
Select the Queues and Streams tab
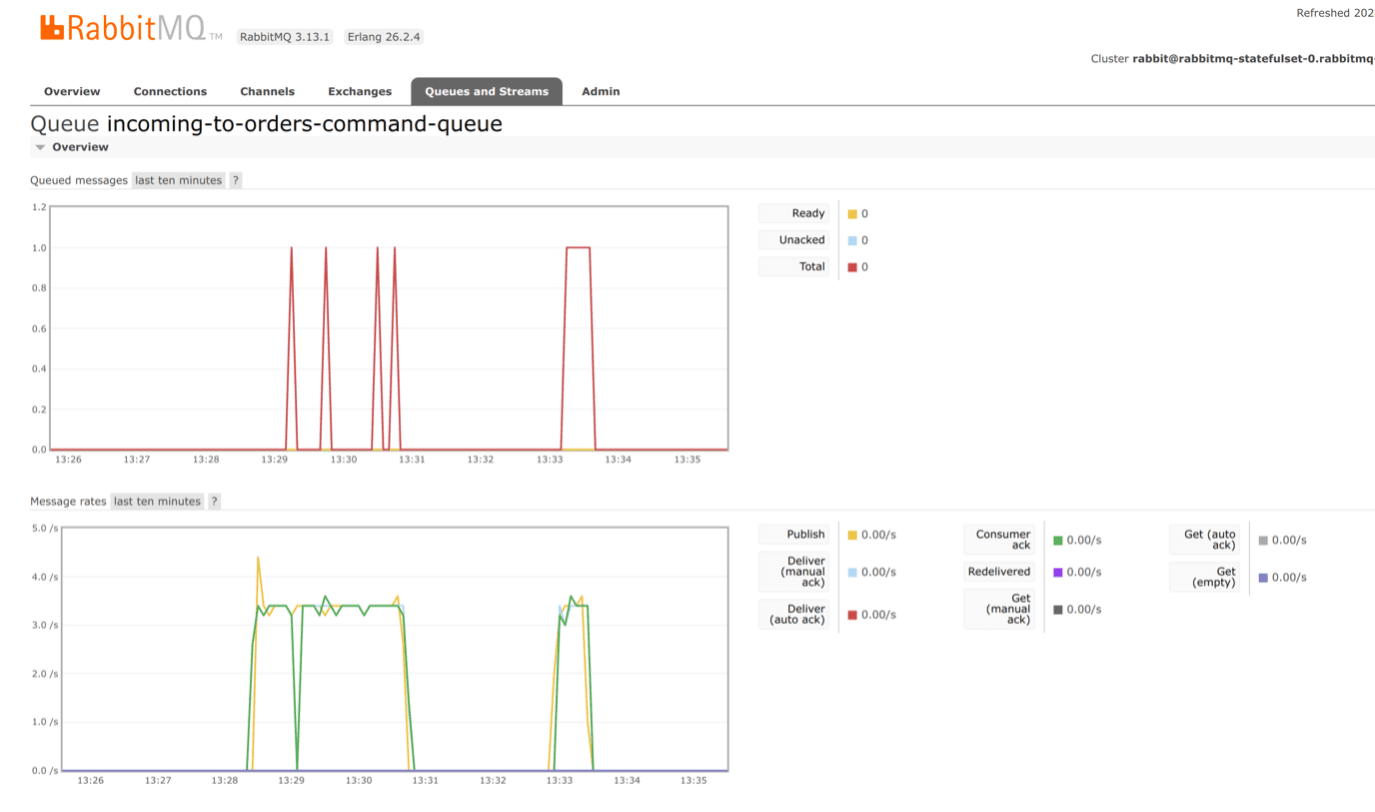click(x=486, y=91)
